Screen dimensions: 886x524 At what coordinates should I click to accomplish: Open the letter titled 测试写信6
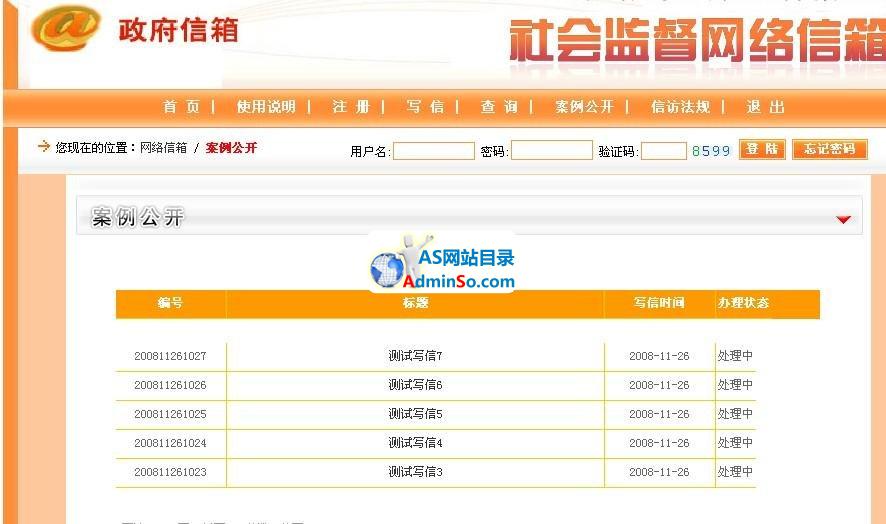tap(415, 385)
